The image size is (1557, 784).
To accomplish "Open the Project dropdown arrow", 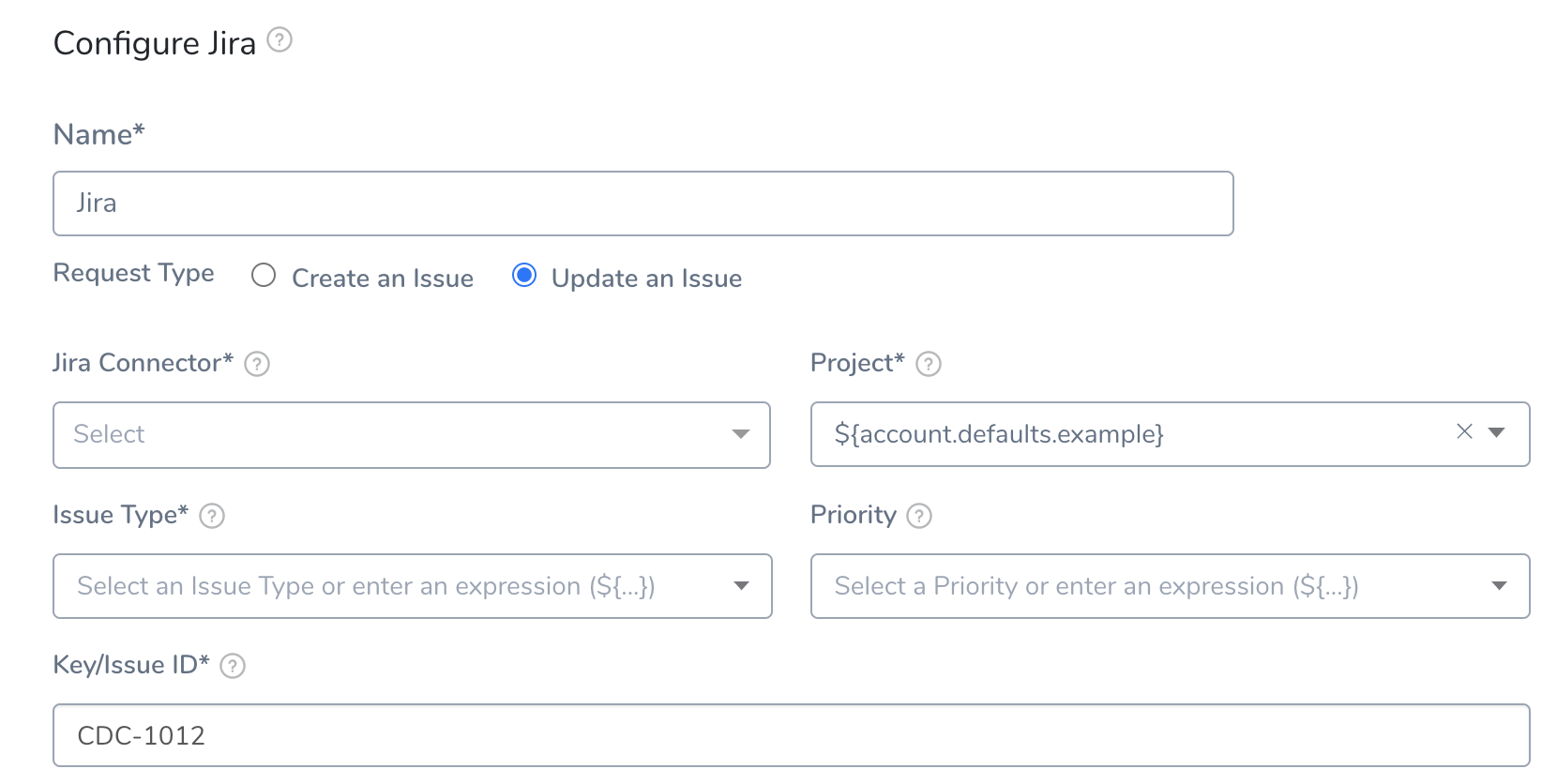I will (x=1497, y=432).
